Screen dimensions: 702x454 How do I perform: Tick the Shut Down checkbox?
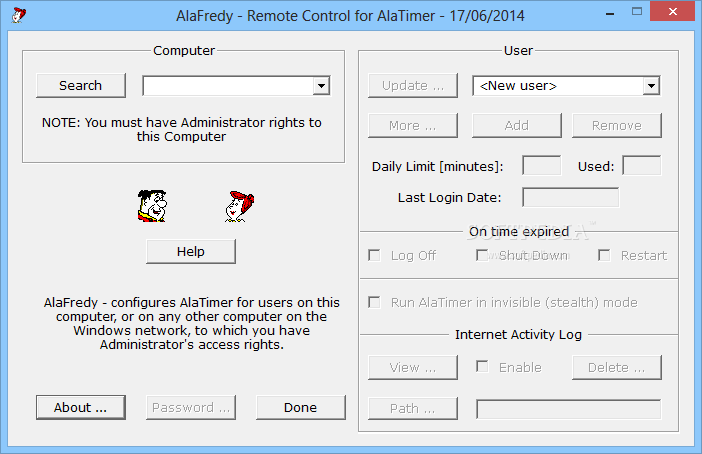pos(482,255)
